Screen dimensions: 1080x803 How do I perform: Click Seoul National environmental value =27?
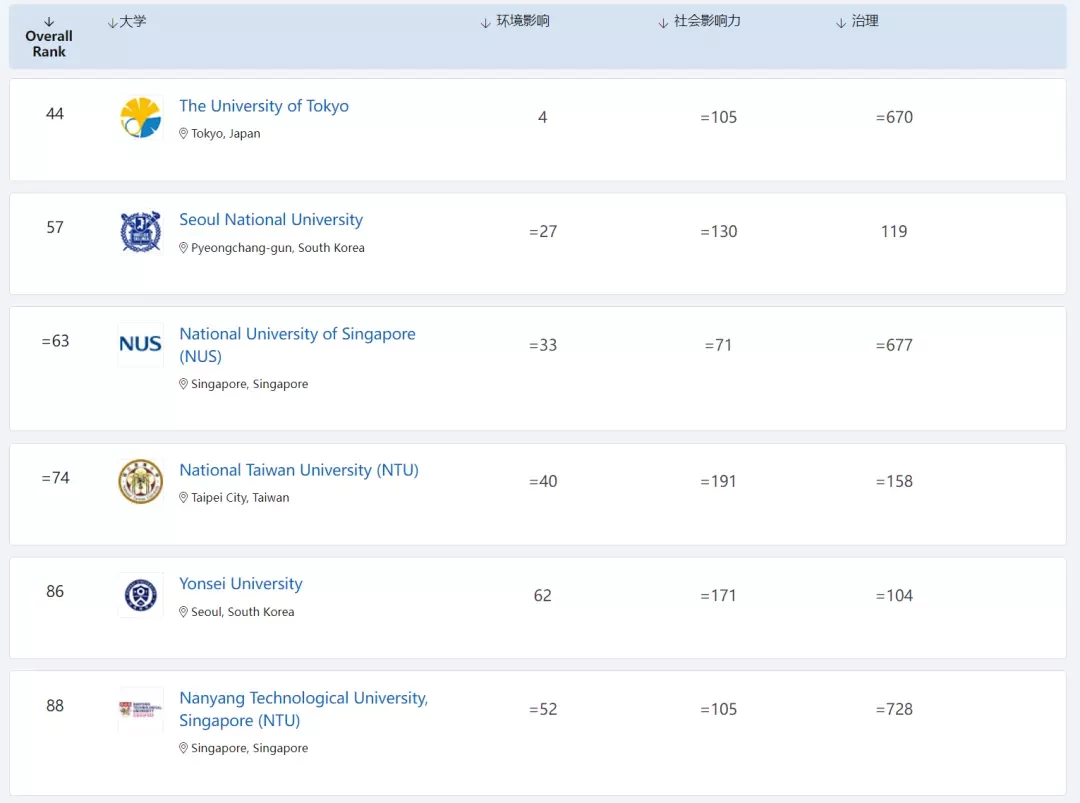pos(543,231)
